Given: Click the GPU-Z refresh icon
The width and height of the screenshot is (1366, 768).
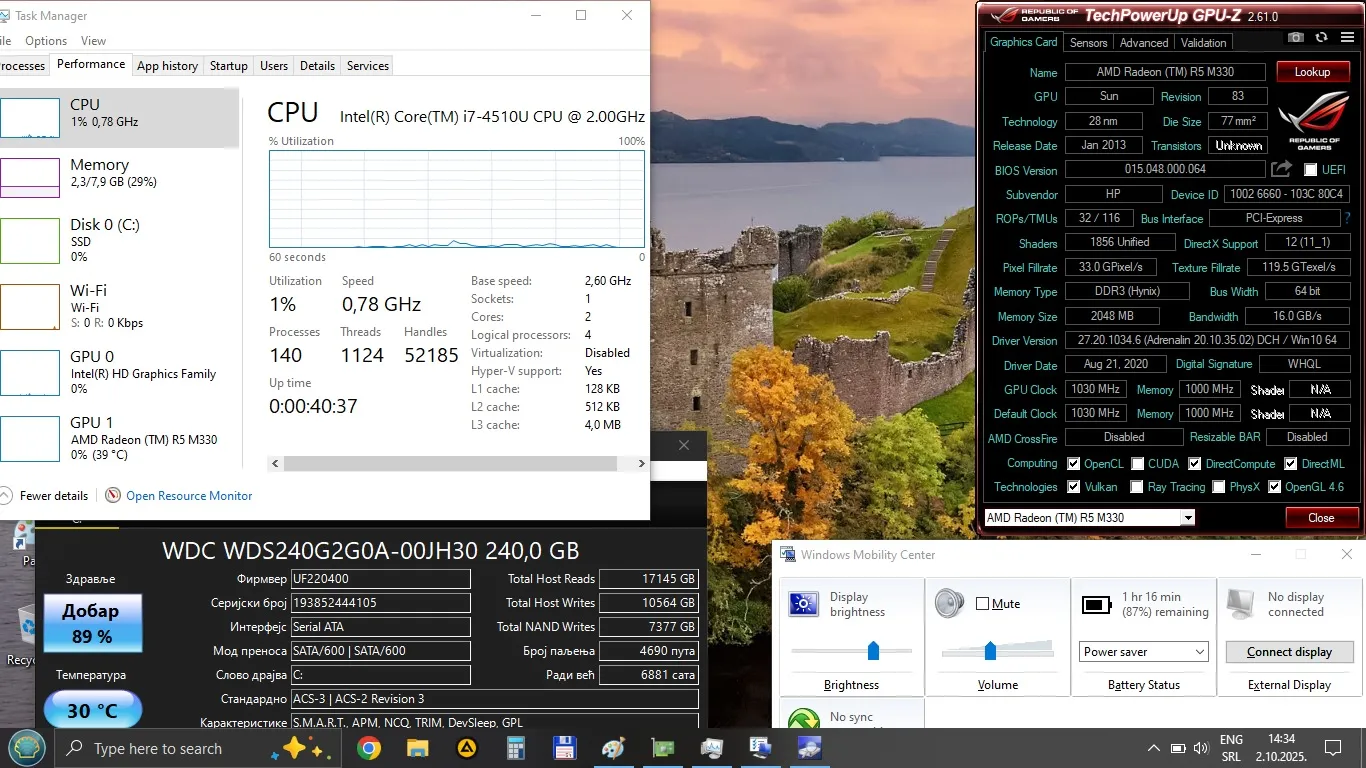Looking at the screenshot, I should click(x=1321, y=37).
